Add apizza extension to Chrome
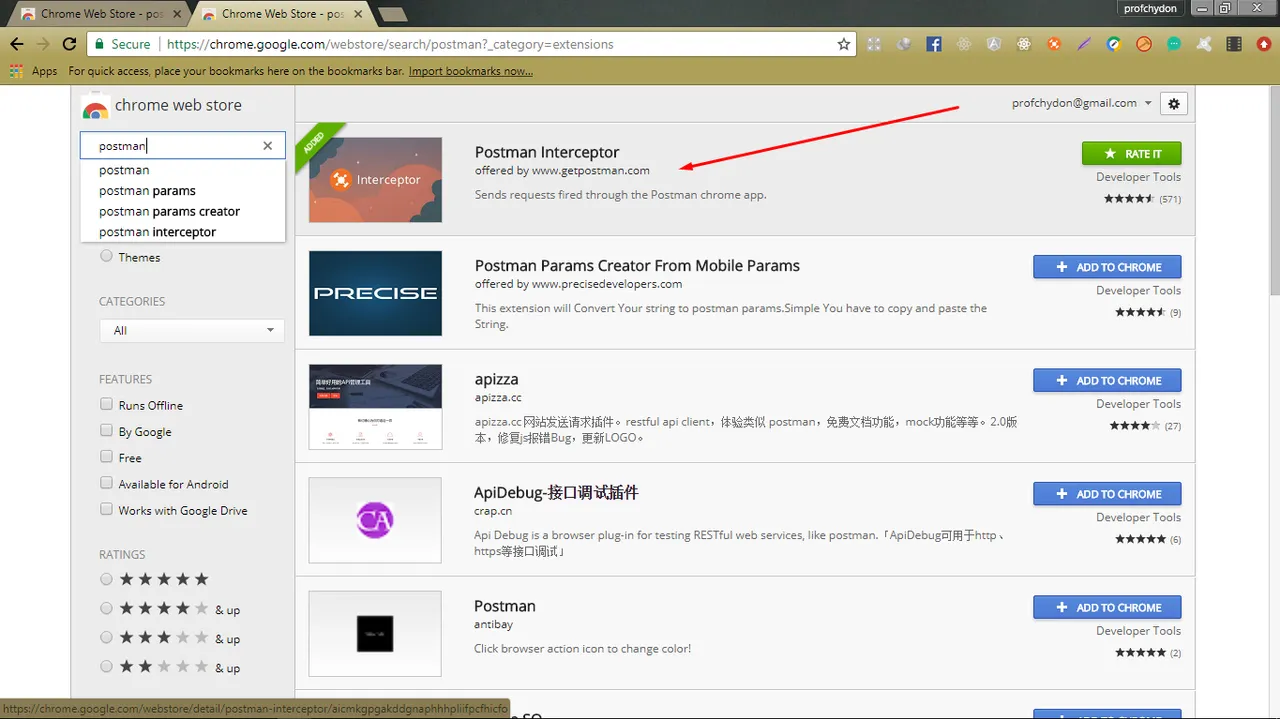1280x719 pixels. [1107, 380]
